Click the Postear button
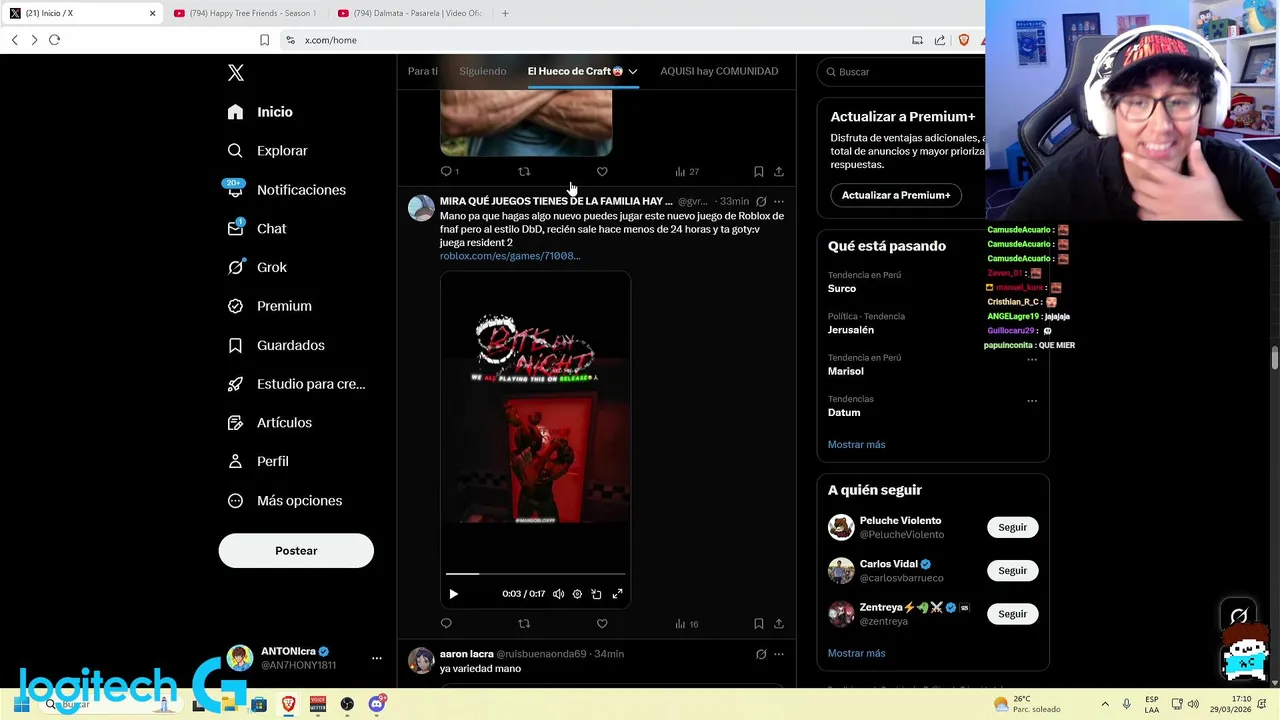 [x=296, y=551]
